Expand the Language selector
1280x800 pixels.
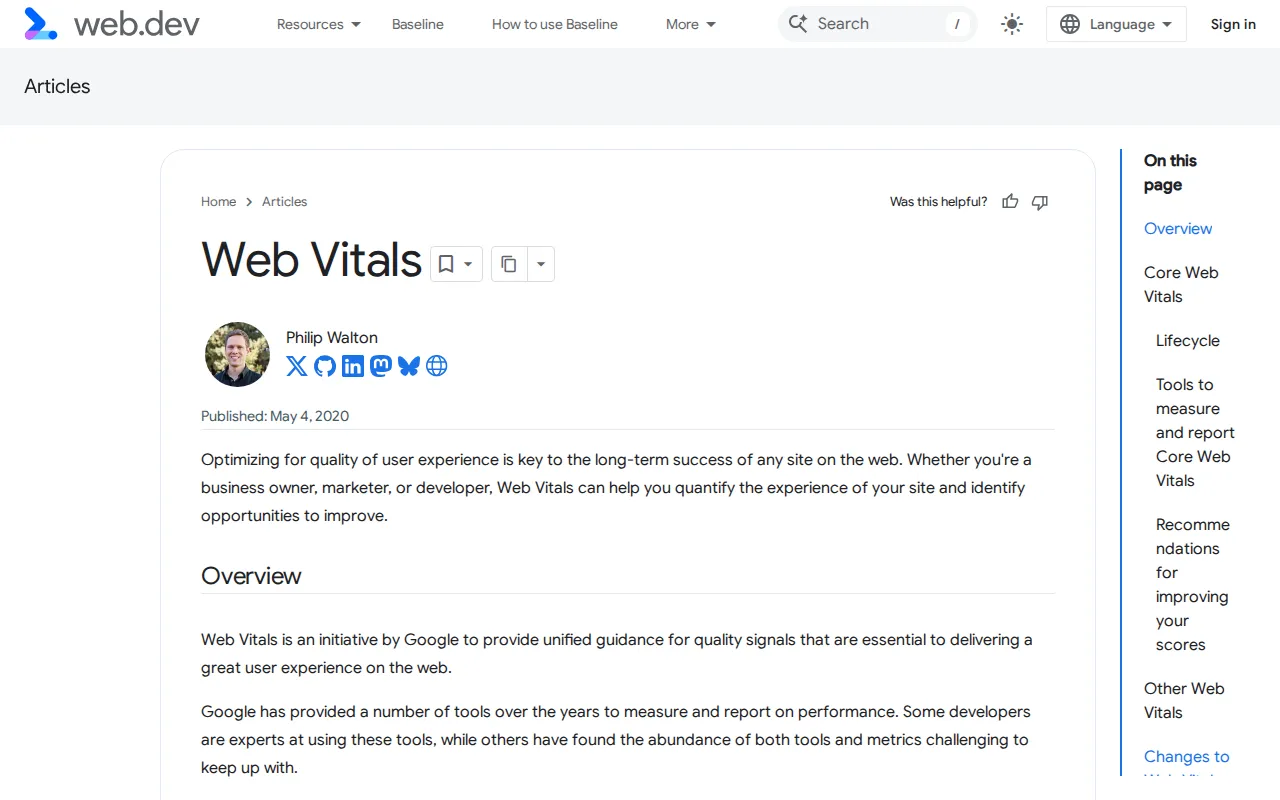tap(1116, 23)
